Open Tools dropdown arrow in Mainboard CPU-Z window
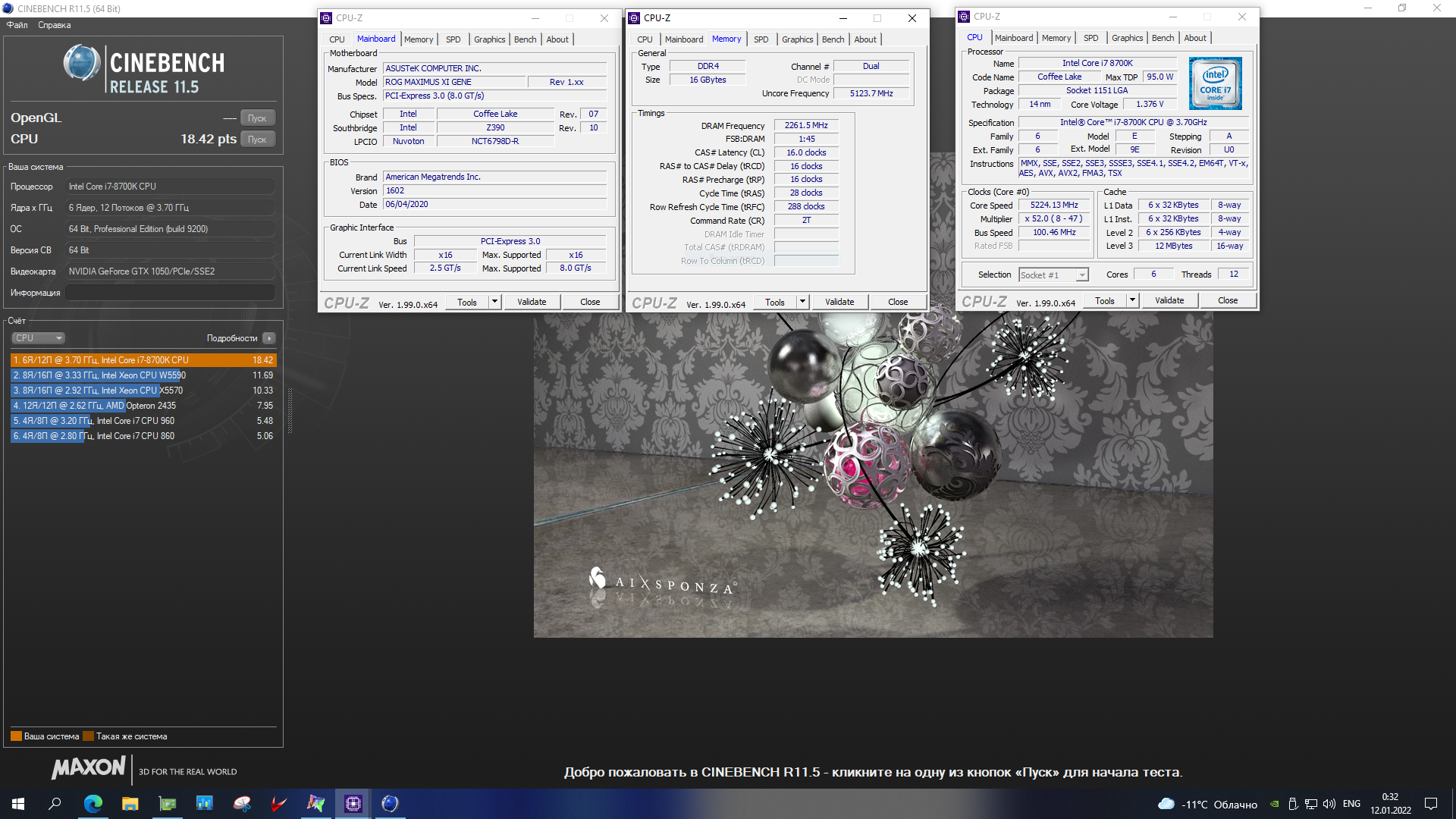Viewport: 1456px width, 819px height. click(x=494, y=302)
